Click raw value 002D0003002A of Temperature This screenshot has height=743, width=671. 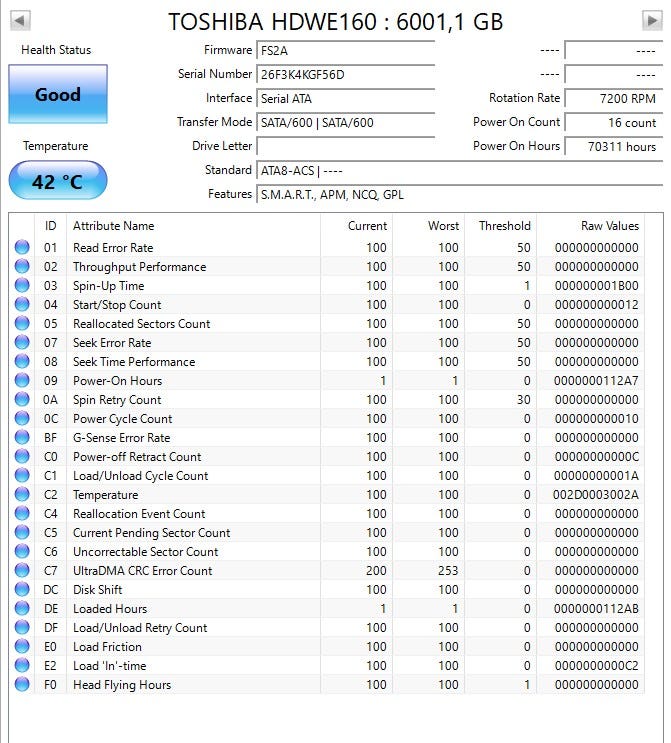tap(596, 495)
